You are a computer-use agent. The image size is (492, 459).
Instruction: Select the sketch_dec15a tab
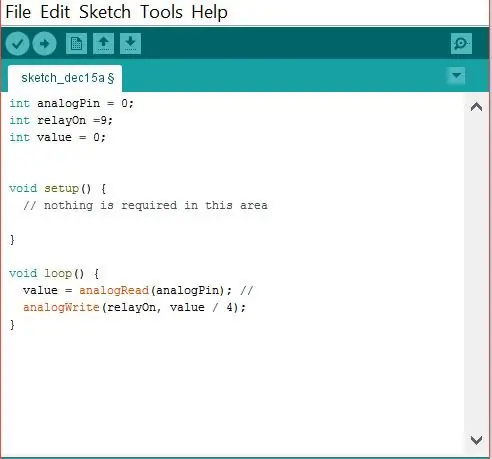tap(65, 79)
